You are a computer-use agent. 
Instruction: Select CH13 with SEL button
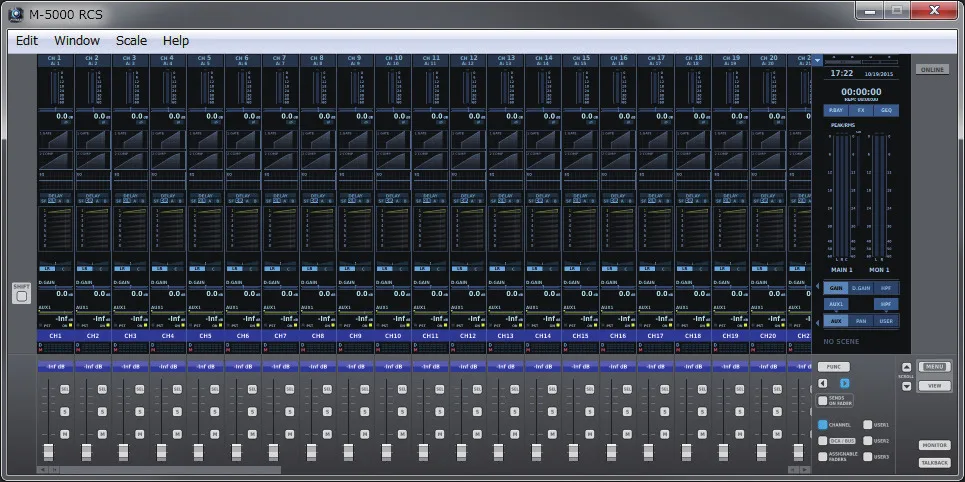515,389
